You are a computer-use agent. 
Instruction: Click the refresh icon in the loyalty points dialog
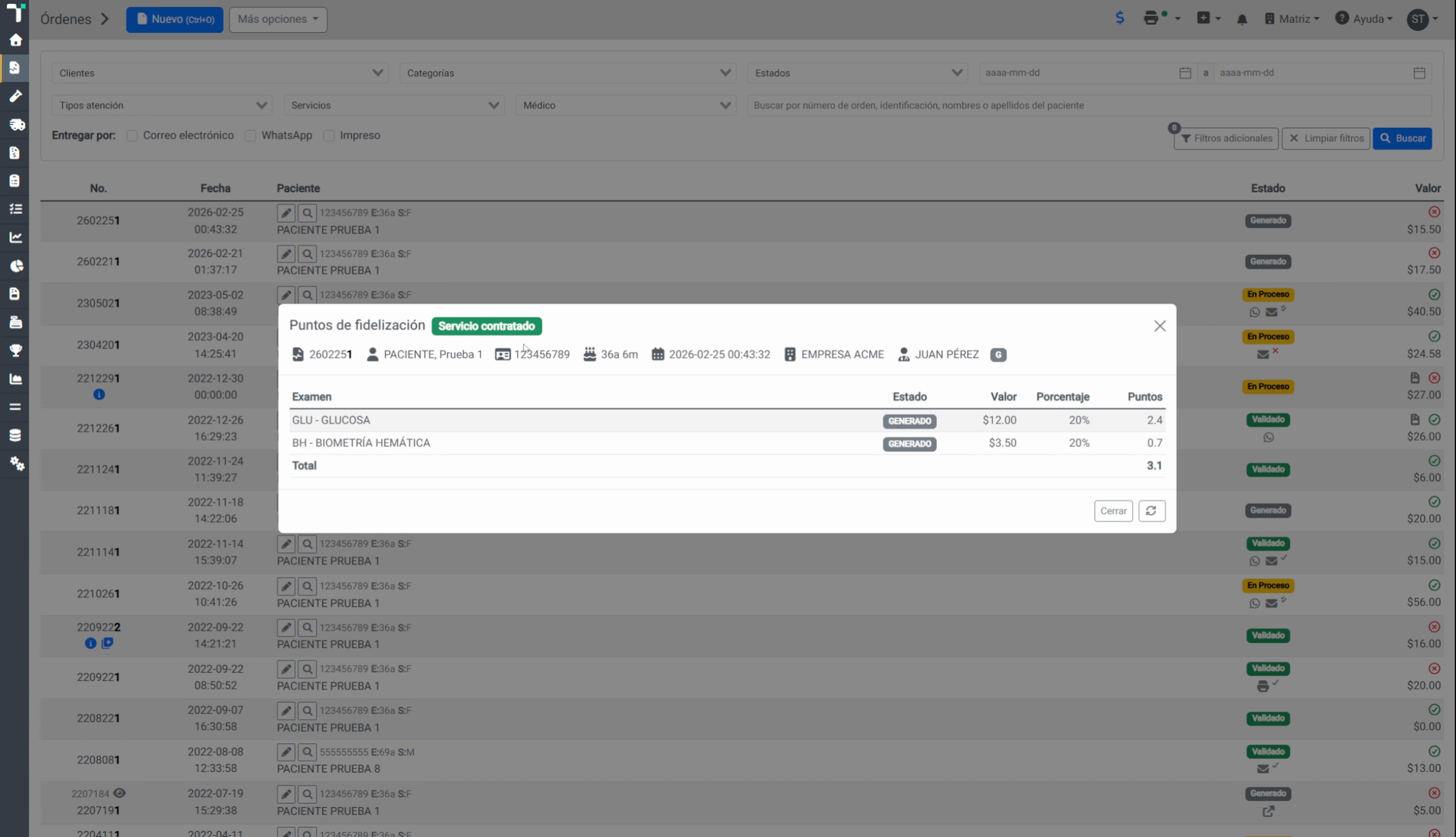pos(1151,511)
